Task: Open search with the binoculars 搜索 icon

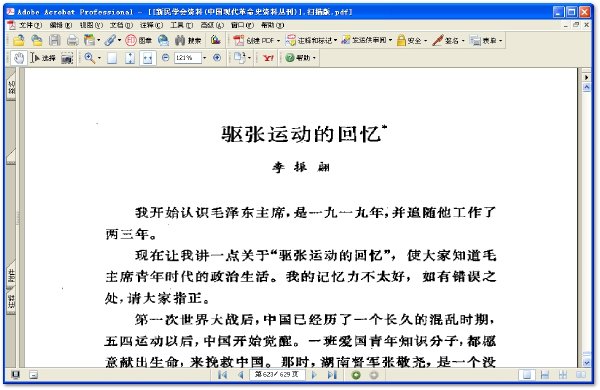Action: click(x=188, y=40)
